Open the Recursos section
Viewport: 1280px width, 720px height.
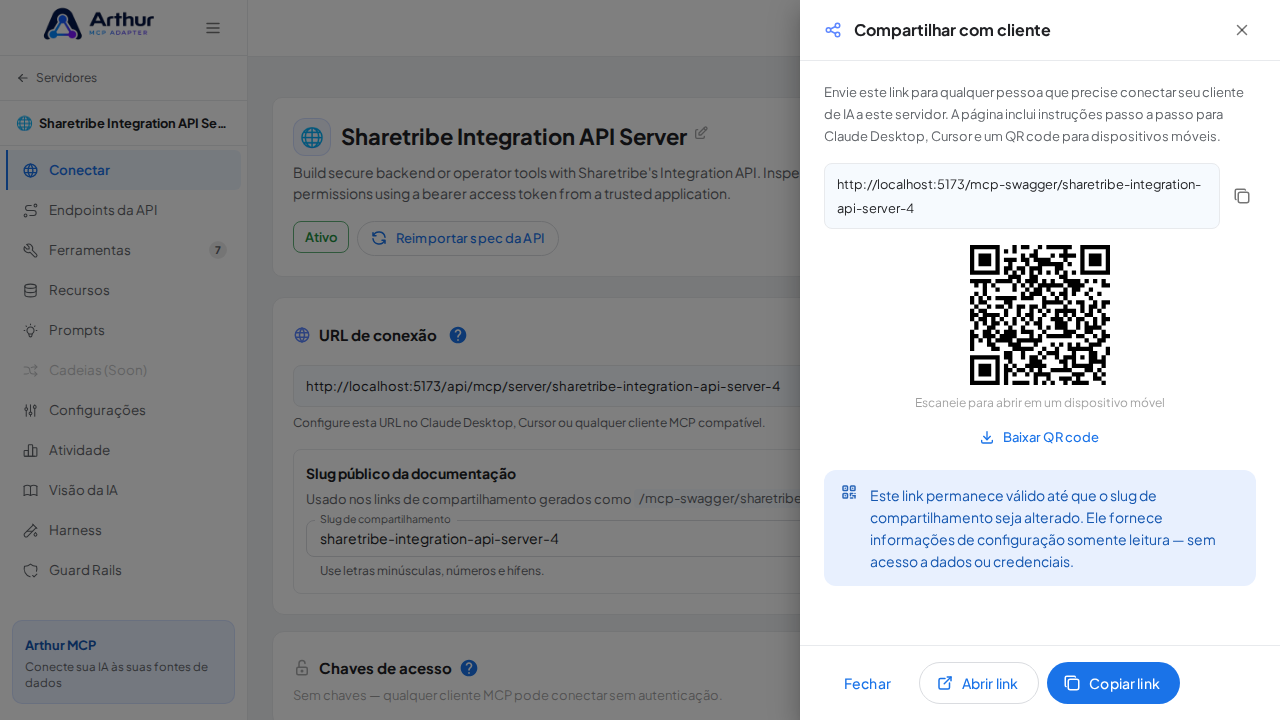(x=124, y=290)
